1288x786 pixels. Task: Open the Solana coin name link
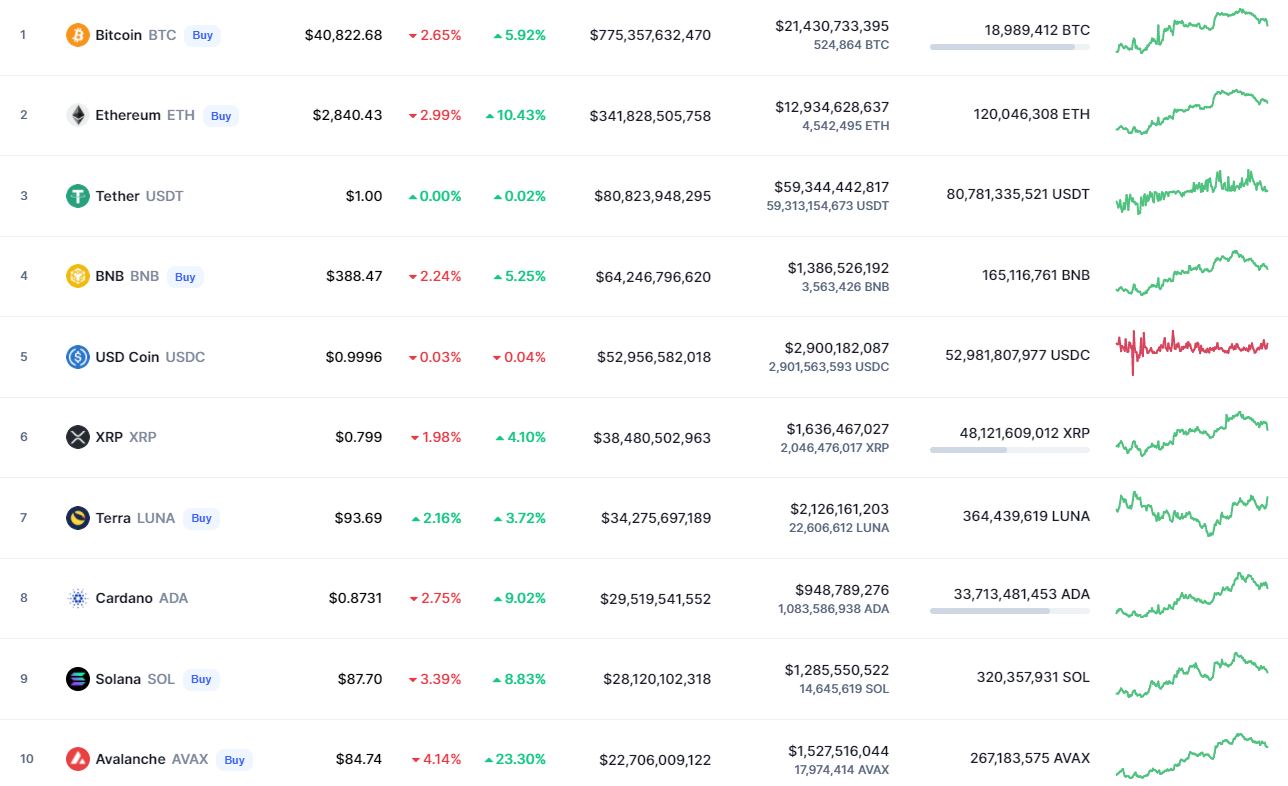point(118,679)
